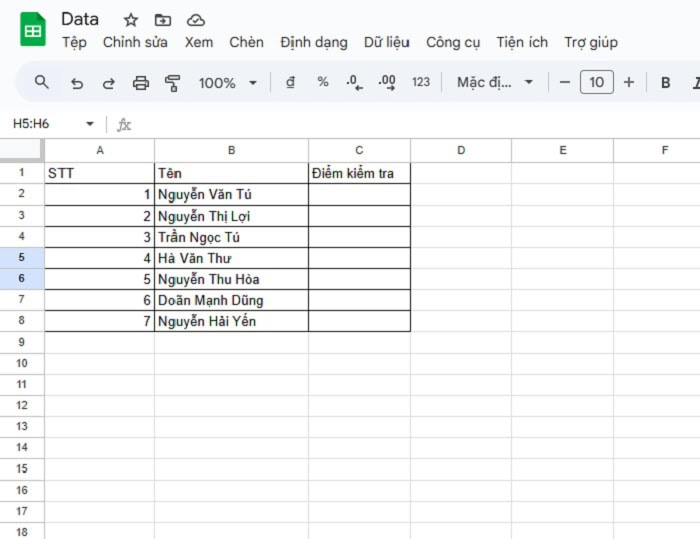Click the Undo arrow icon
Viewport: 700px width, 539px height.
(x=77, y=83)
